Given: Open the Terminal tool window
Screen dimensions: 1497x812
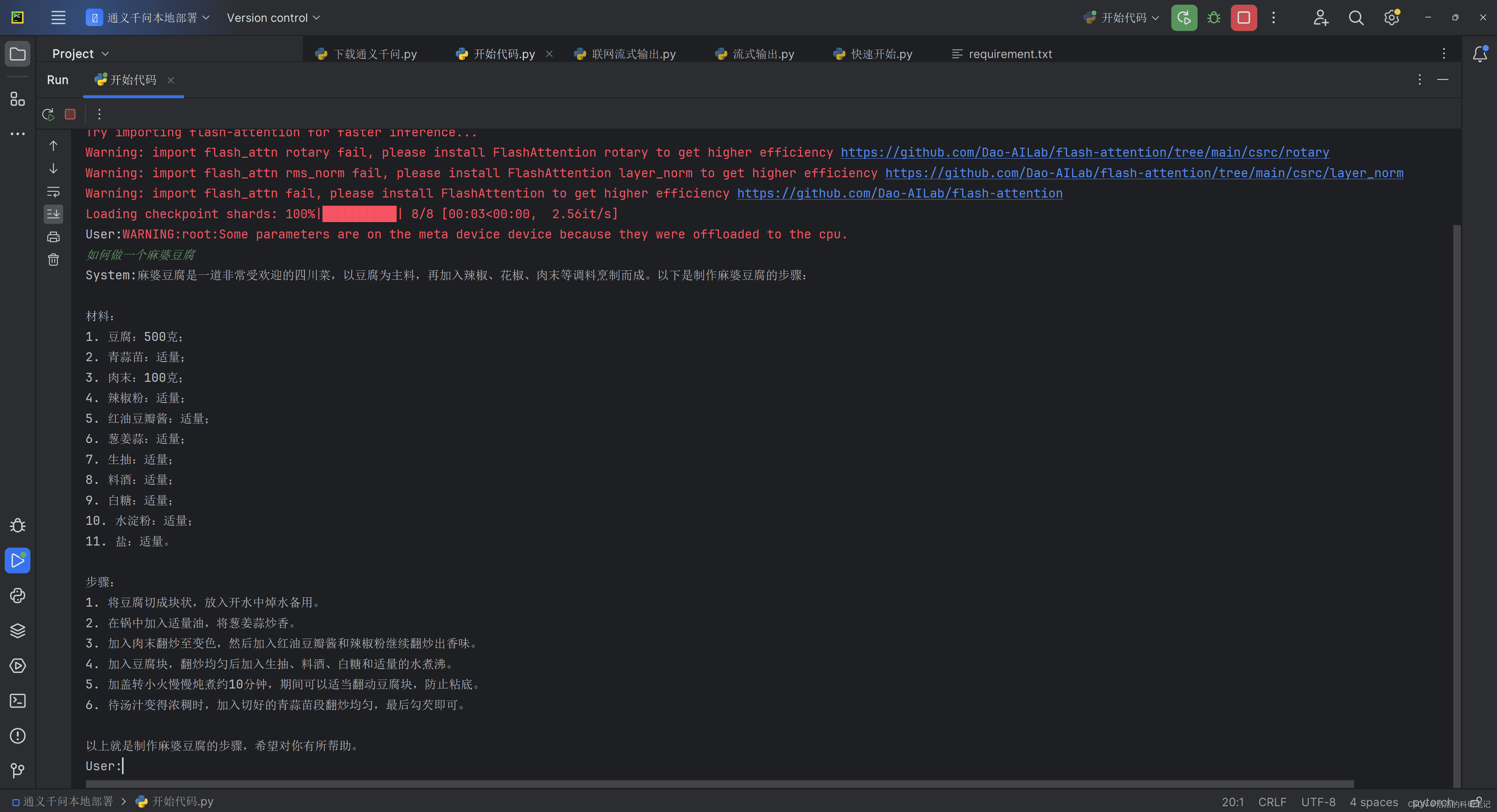Looking at the screenshot, I should pyautogui.click(x=18, y=701).
